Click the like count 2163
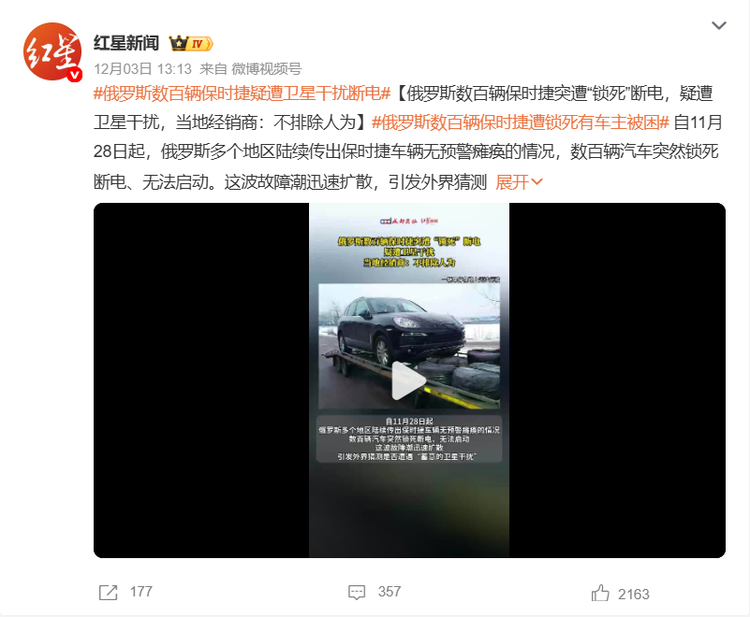 [x=633, y=594]
